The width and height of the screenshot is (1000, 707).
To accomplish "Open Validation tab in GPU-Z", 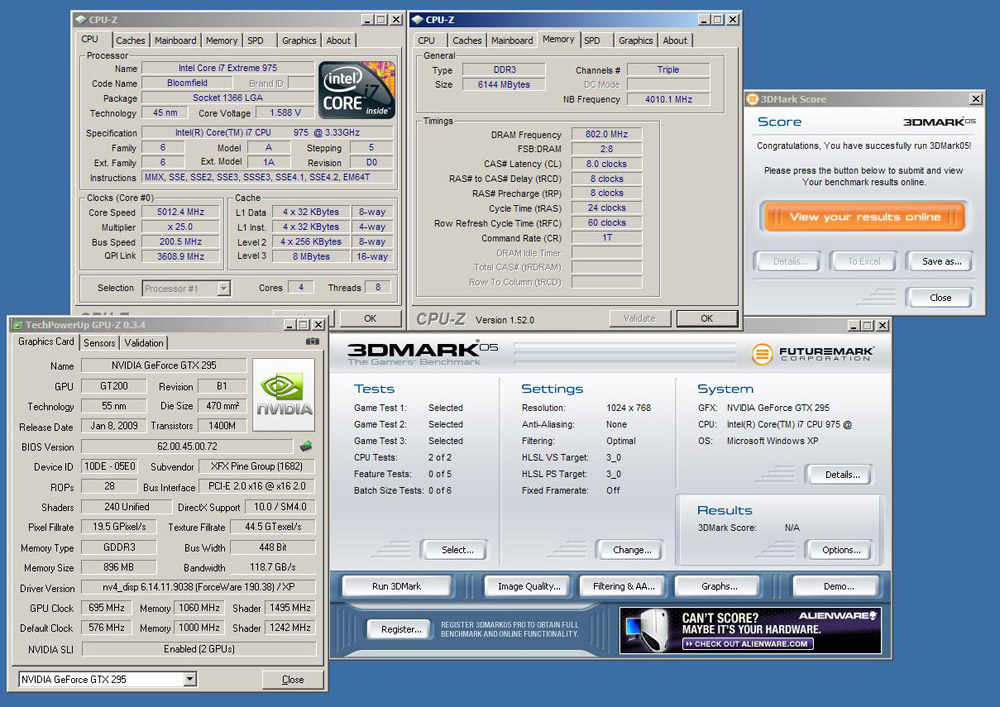I will tap(143, 343).
